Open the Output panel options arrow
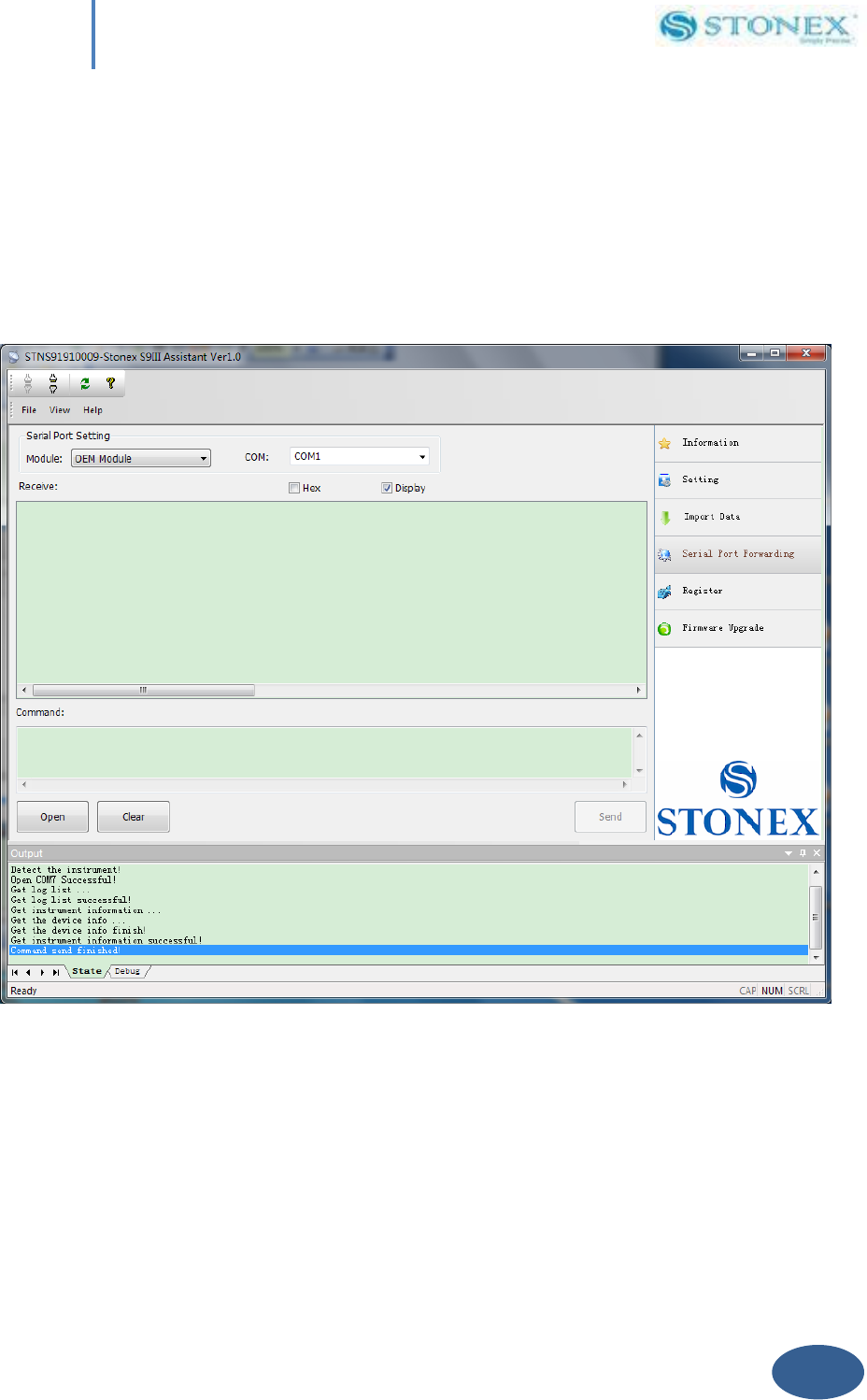The image size is (867, 1400). pyautogui.click(x=789, y=853)
